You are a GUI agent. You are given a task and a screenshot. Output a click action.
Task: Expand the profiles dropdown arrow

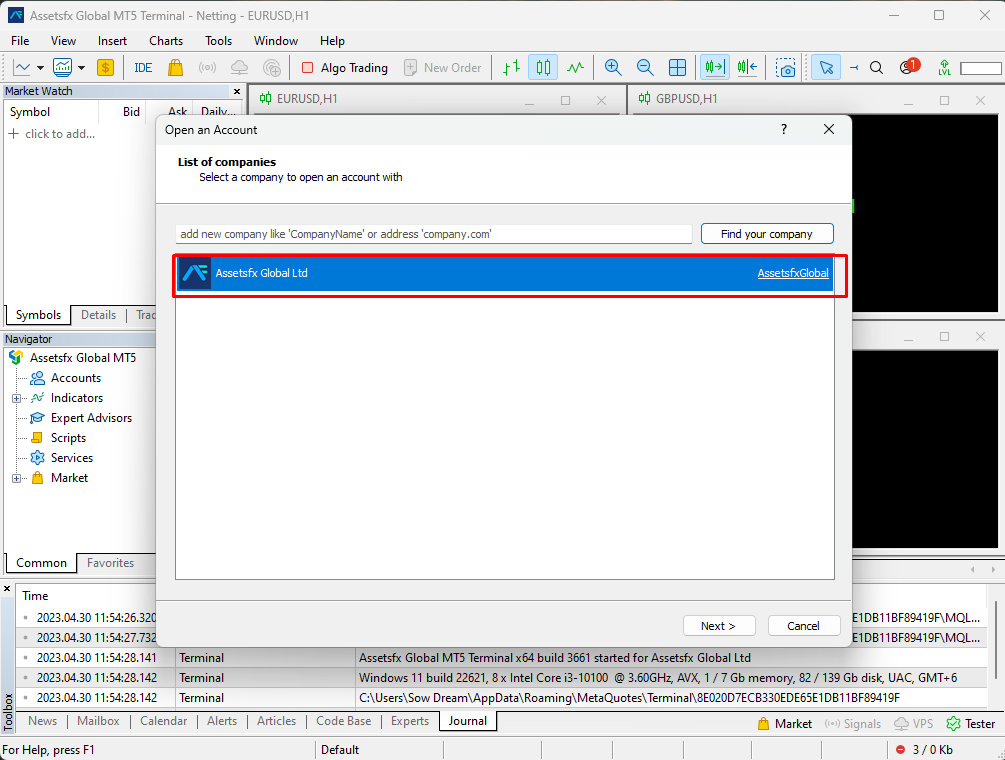coord(81,68)
